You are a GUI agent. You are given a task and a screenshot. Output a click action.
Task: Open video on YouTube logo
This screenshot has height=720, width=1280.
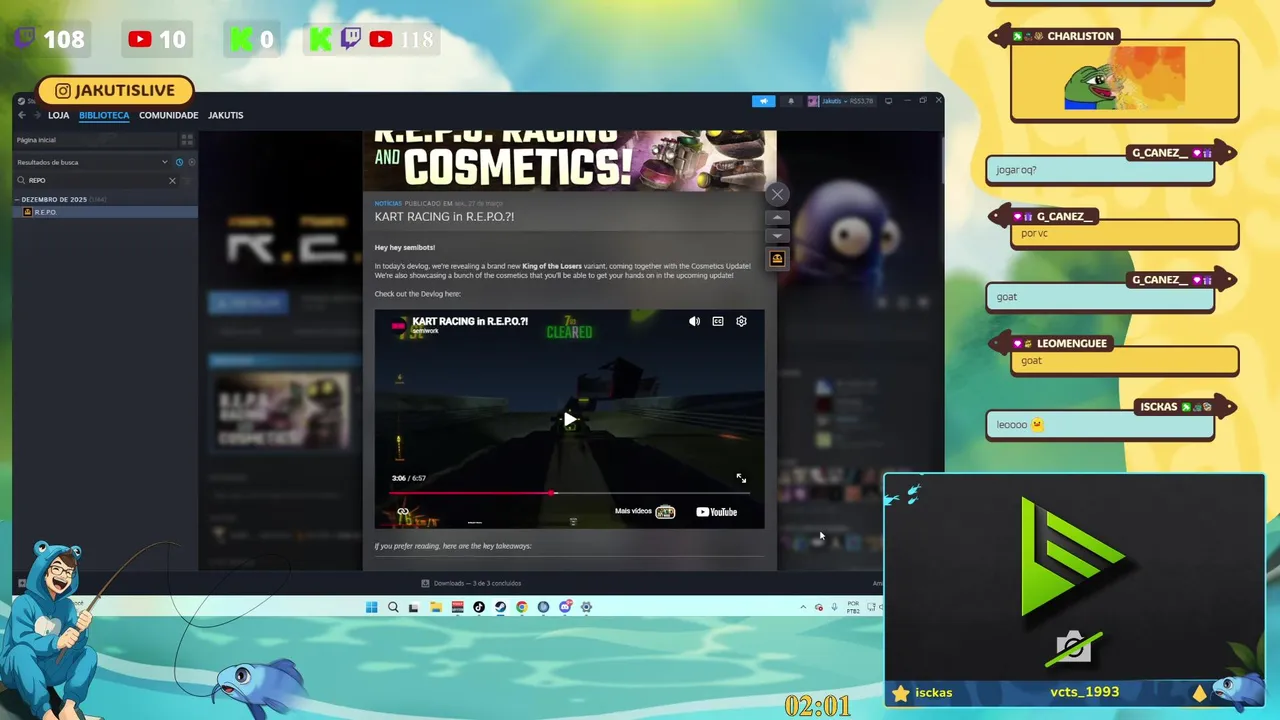click(717, 512)
